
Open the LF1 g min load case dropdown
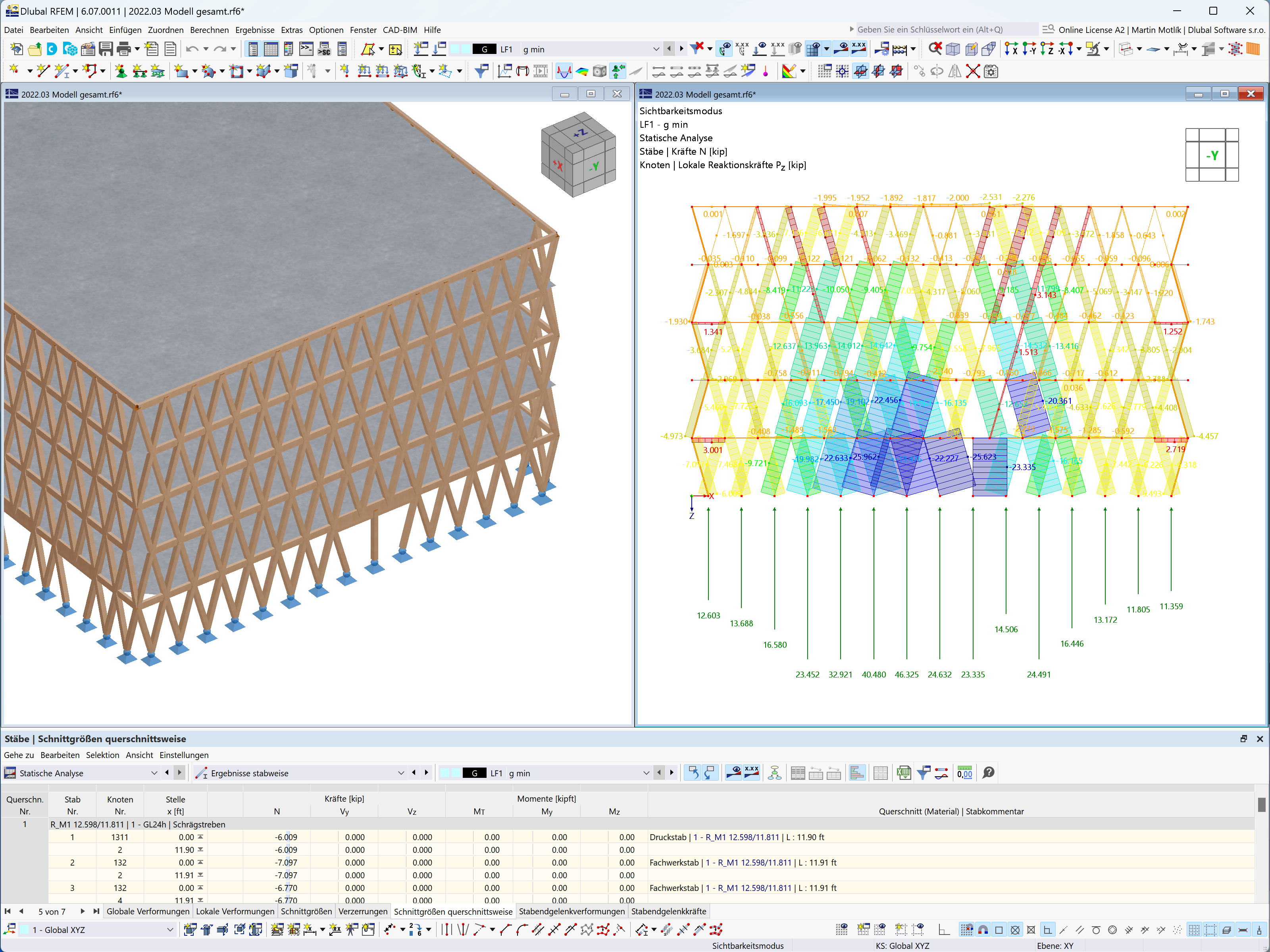pyautogui.click(x=656, y=49)
